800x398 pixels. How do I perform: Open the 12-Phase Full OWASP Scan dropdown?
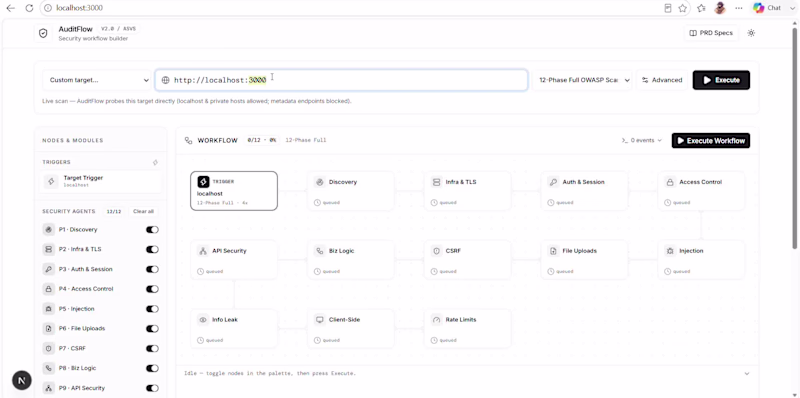coord(582,80)
